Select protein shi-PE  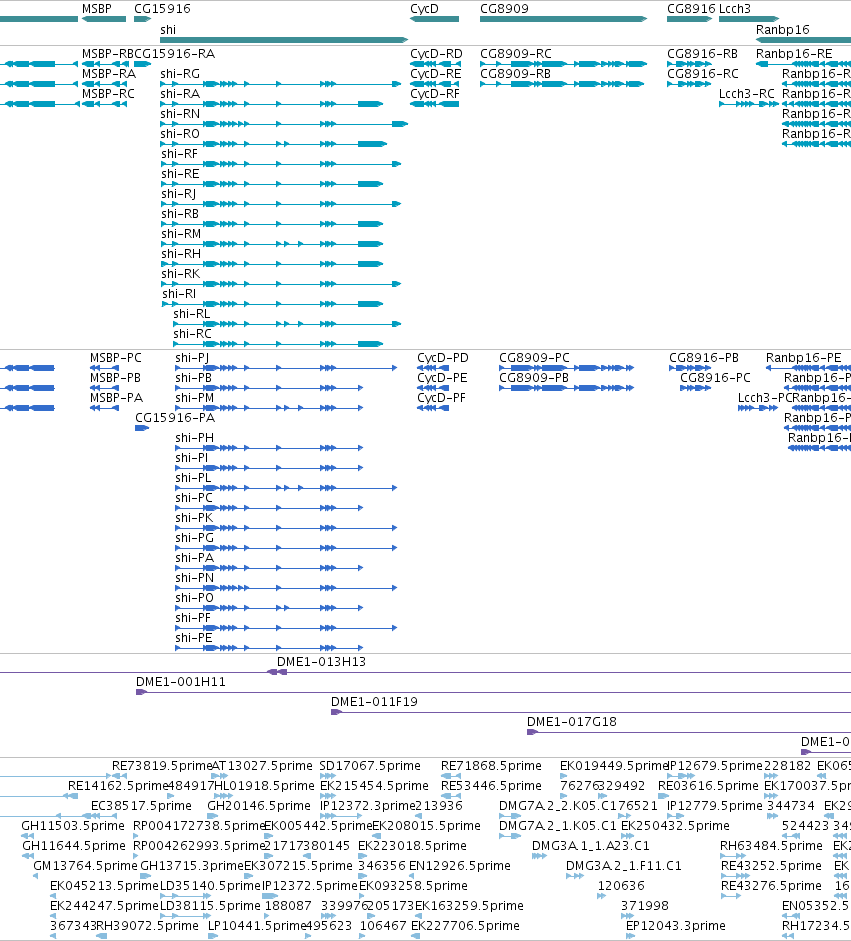point(269,648)
